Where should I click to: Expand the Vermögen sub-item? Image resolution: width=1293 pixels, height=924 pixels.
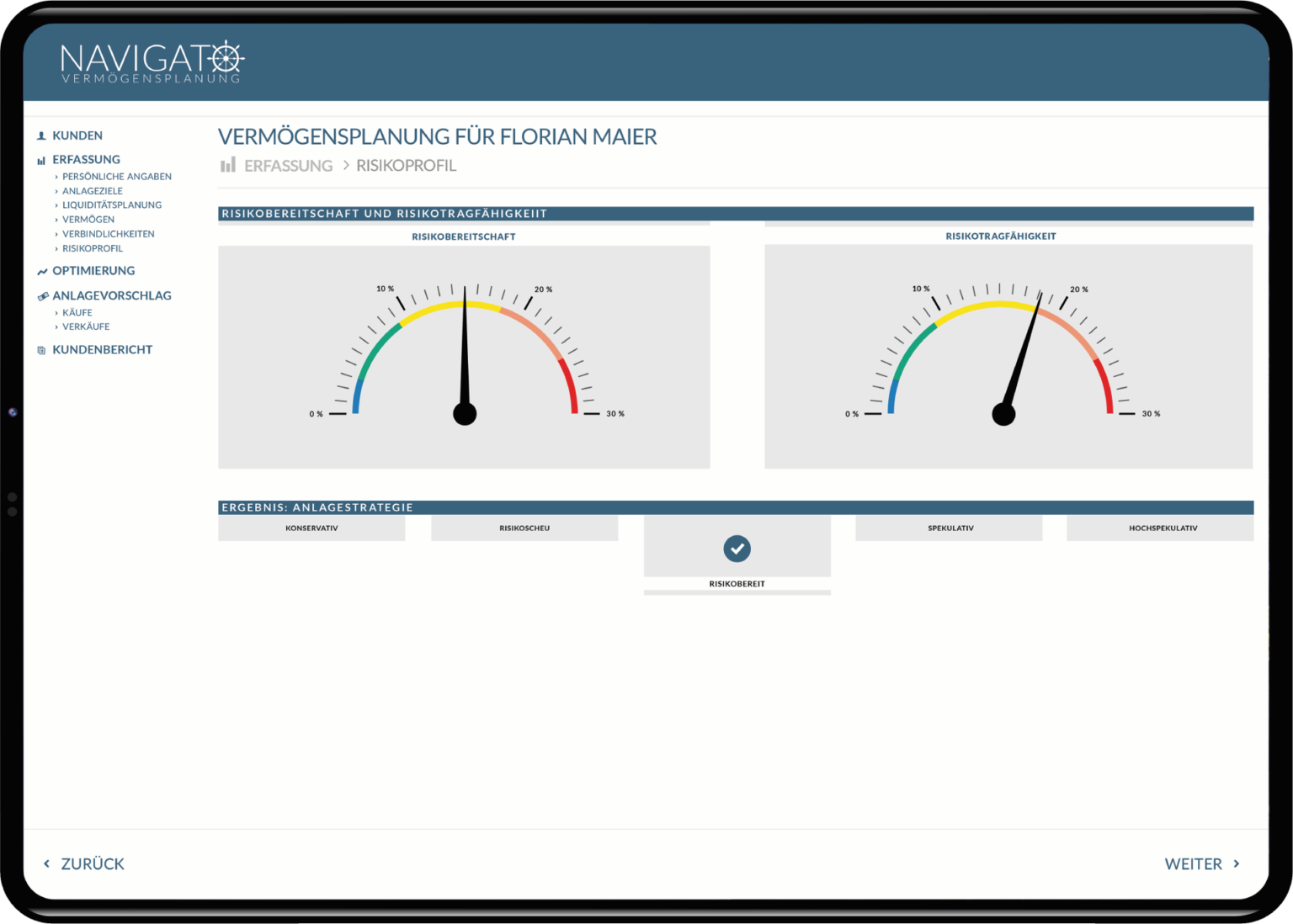(x=88, y=219)
